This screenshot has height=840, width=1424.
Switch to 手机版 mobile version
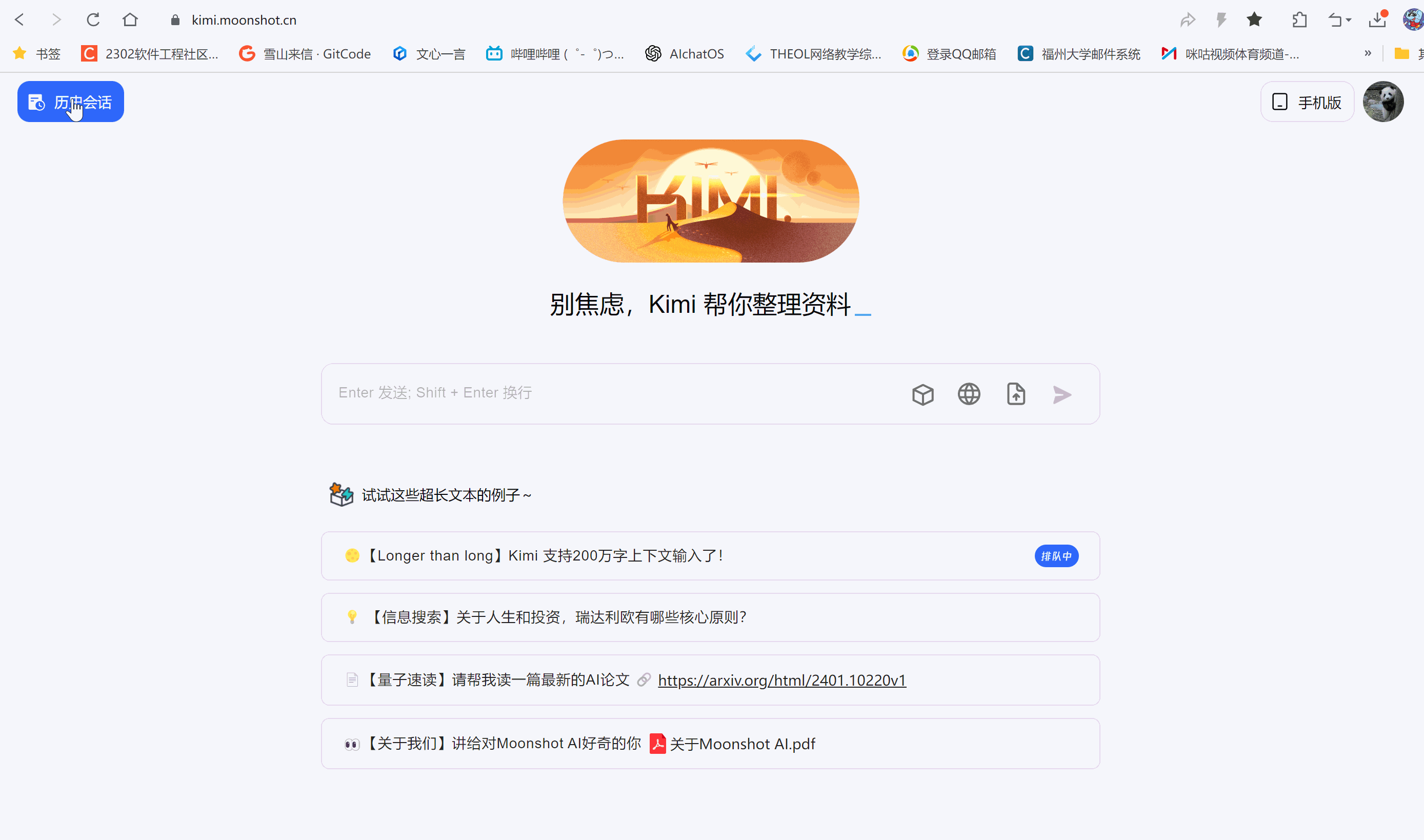[1307, 102]
